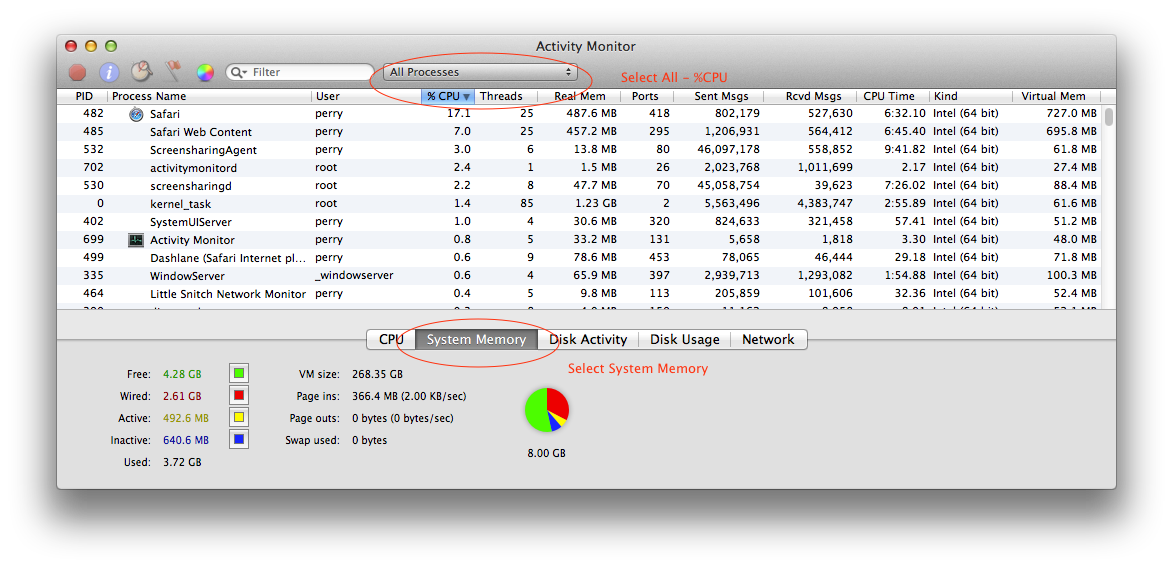The width and height of the screenshot is (1173, 568).
Task: Click the Page ins 366.4 MB value
Action: pos(408,396)
